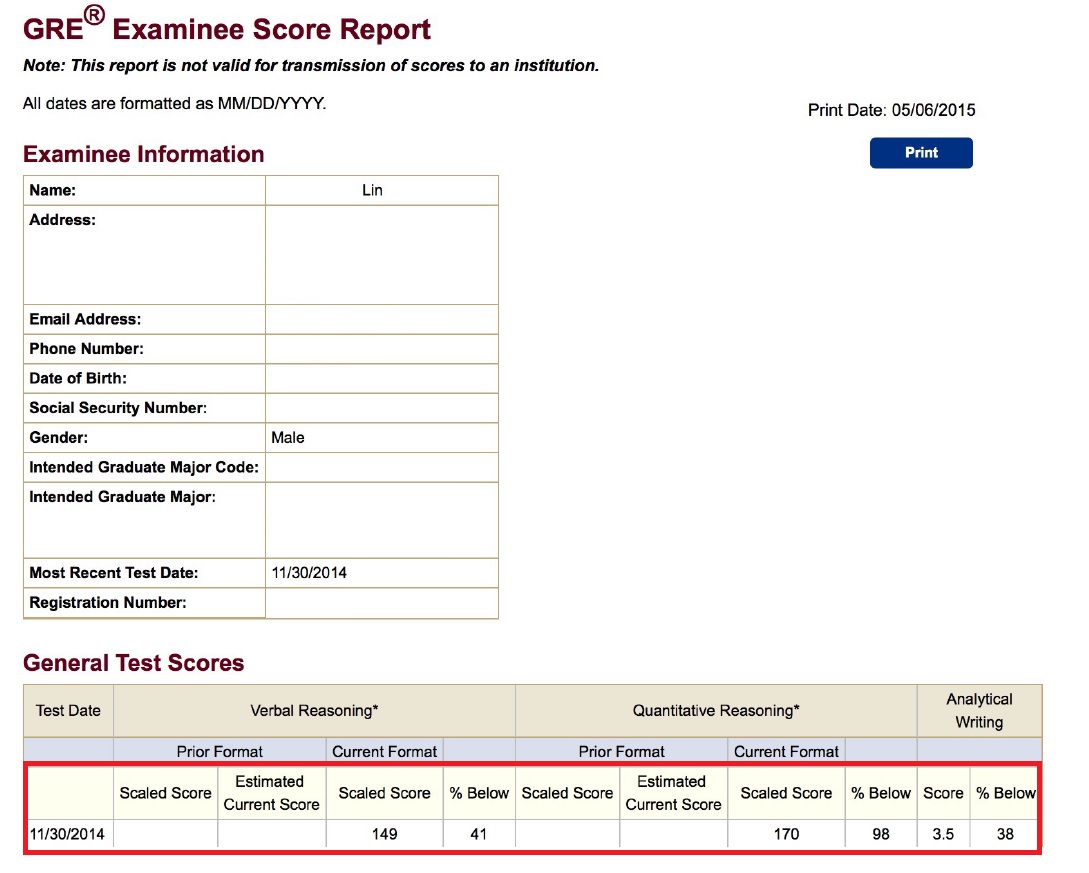Image resolution: width=1089 pixels, height=873 pixels.
Task: Click the "Verbal Reasoning*" column header
Action: (314, 710)
